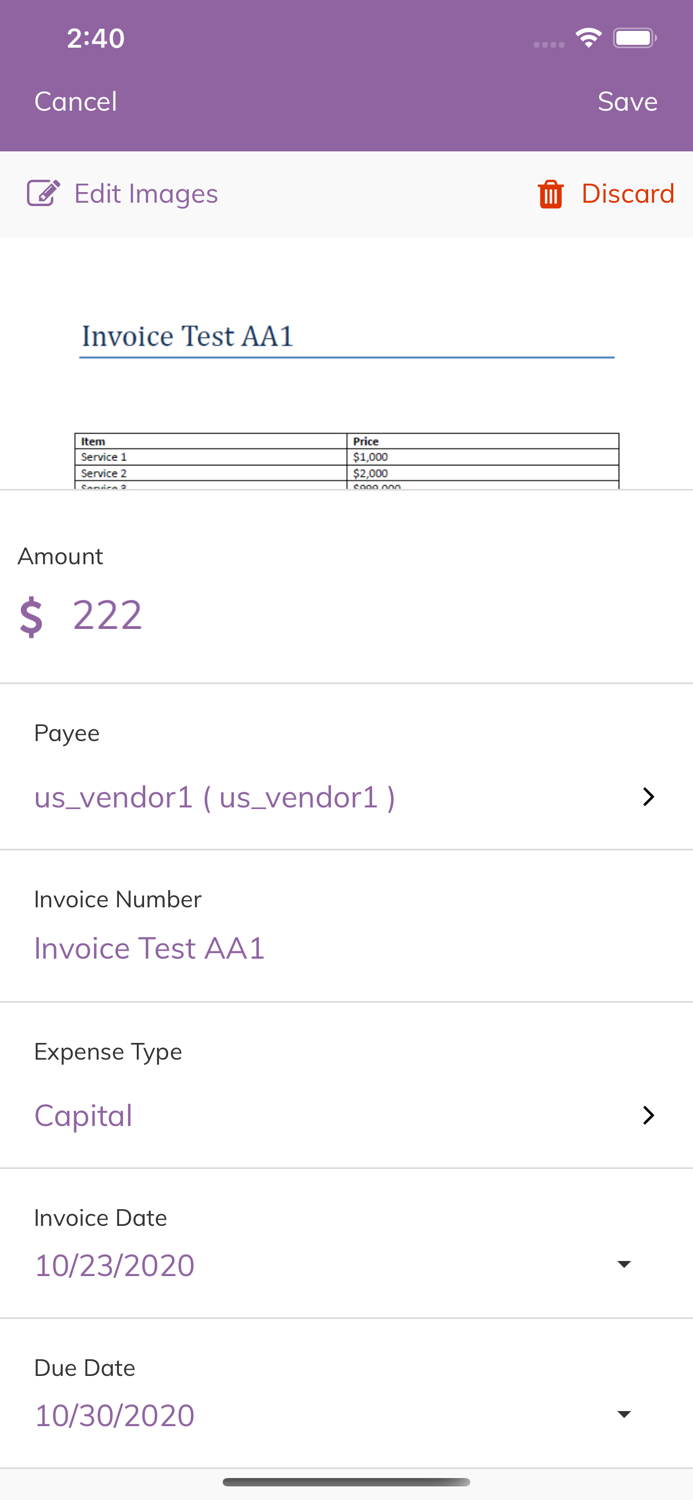Open the Payee picker via its chevron

tap(649, 797)
